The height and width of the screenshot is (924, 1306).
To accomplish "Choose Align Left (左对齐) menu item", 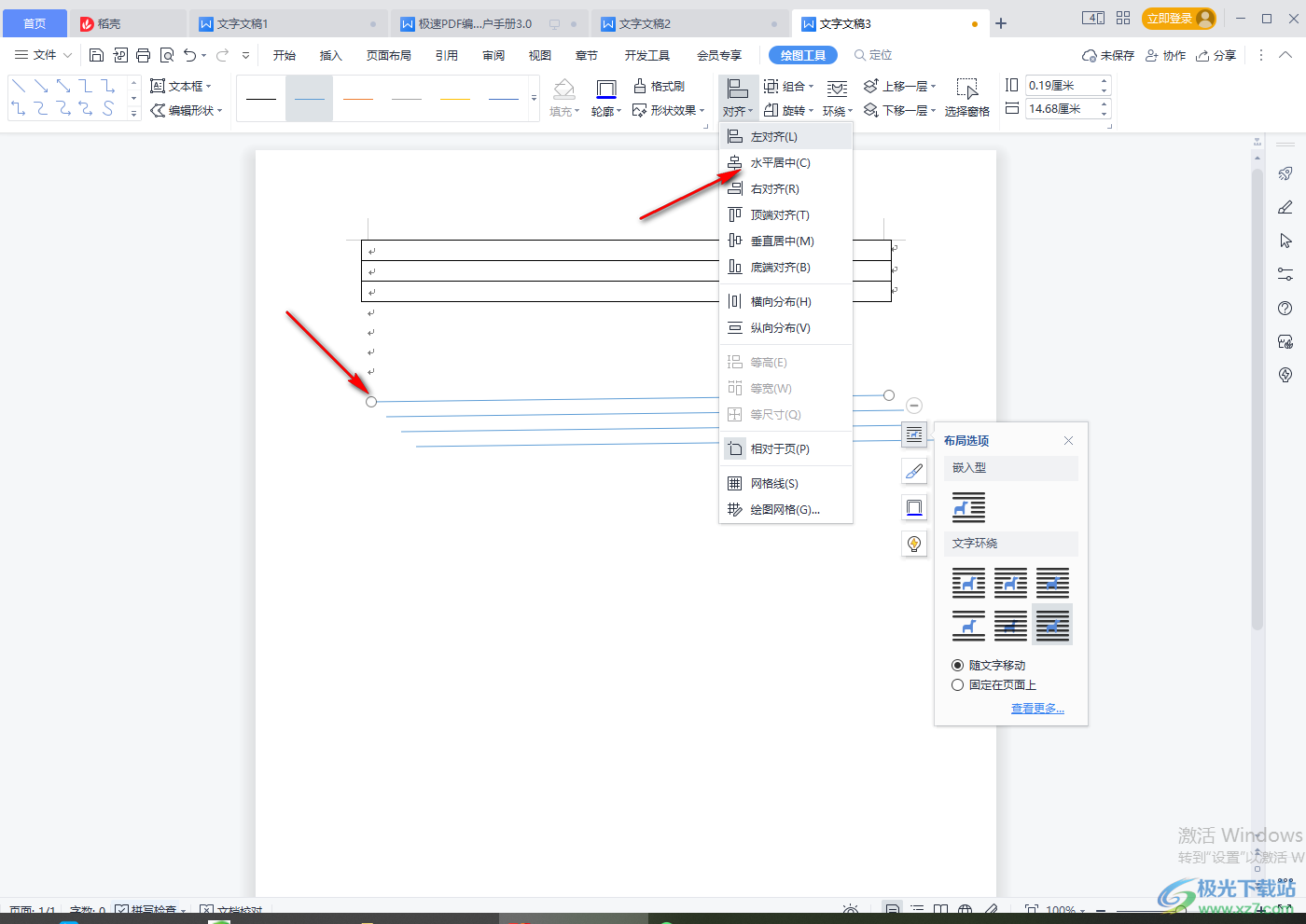I will [x=785, y=136].
